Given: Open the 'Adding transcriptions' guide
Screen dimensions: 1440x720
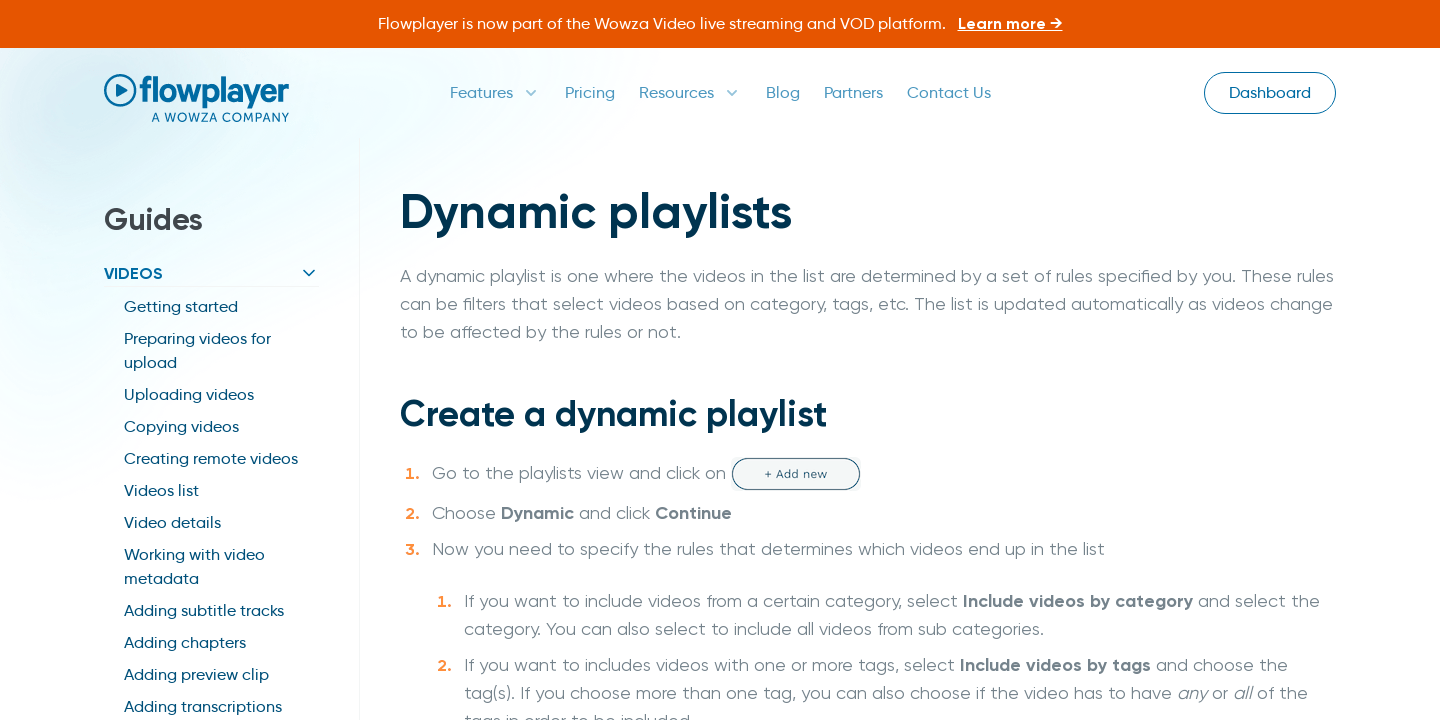Looking at the screenshot, I should [203, 707].
